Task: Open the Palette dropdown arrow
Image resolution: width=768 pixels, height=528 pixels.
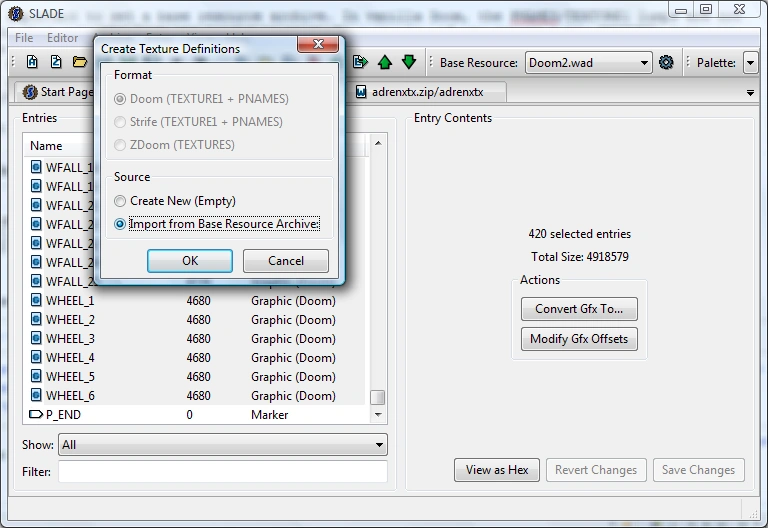Action: pos(750,63)
